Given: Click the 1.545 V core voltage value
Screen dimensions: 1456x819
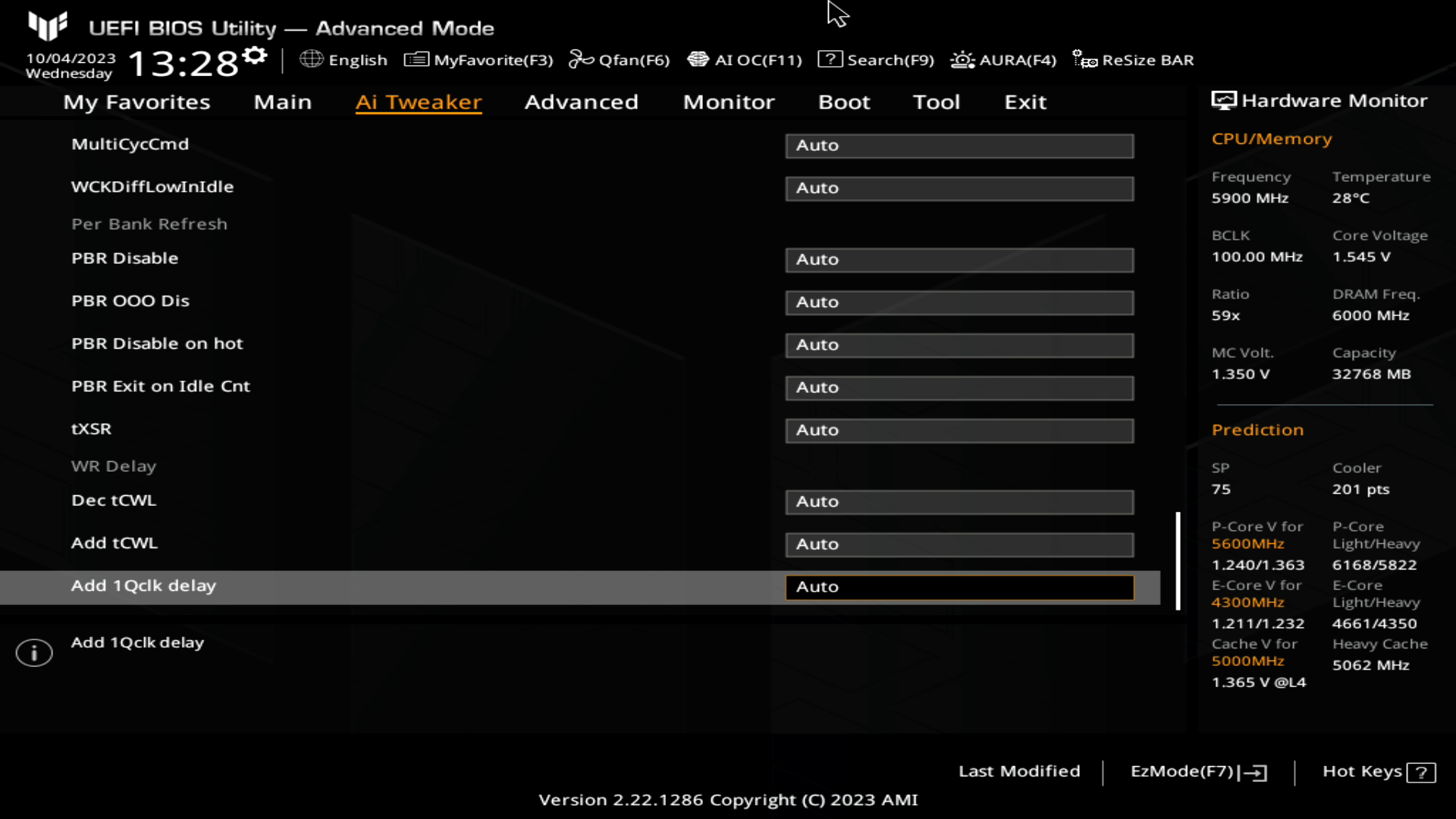Looking at the screenshot, I should [x=1361, y=256].
